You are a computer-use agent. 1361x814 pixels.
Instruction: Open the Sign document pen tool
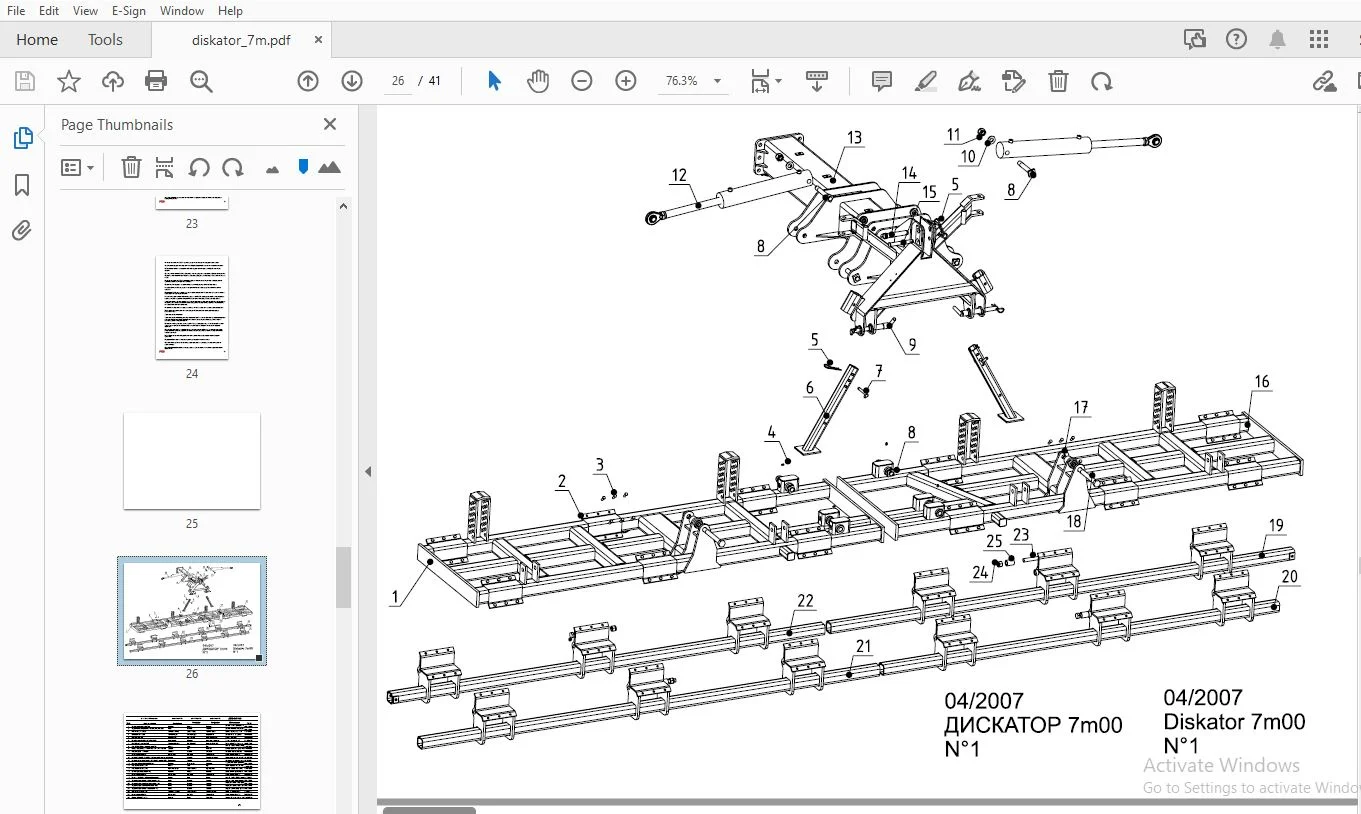pyautogui.click(x=969, y=81)
